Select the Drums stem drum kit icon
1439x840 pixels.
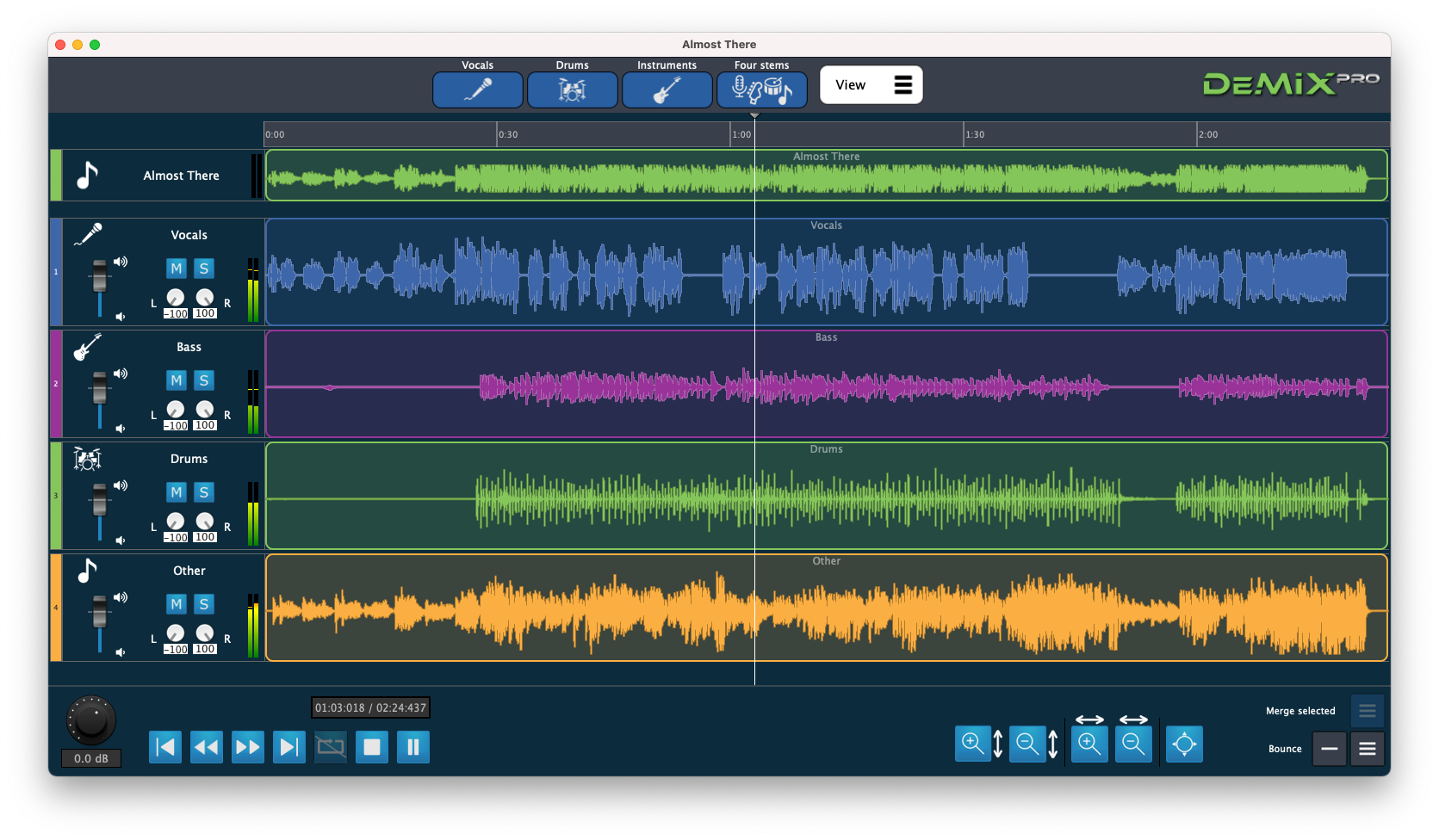[572, 90]
